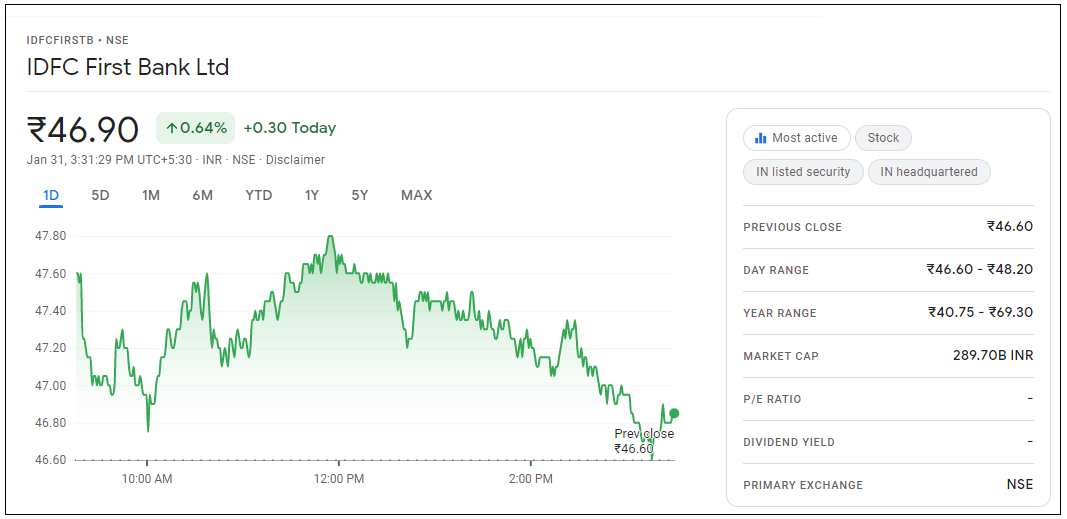Select the YTD chart tab
Screen dimensions: 1067x519
coord(259,196)
